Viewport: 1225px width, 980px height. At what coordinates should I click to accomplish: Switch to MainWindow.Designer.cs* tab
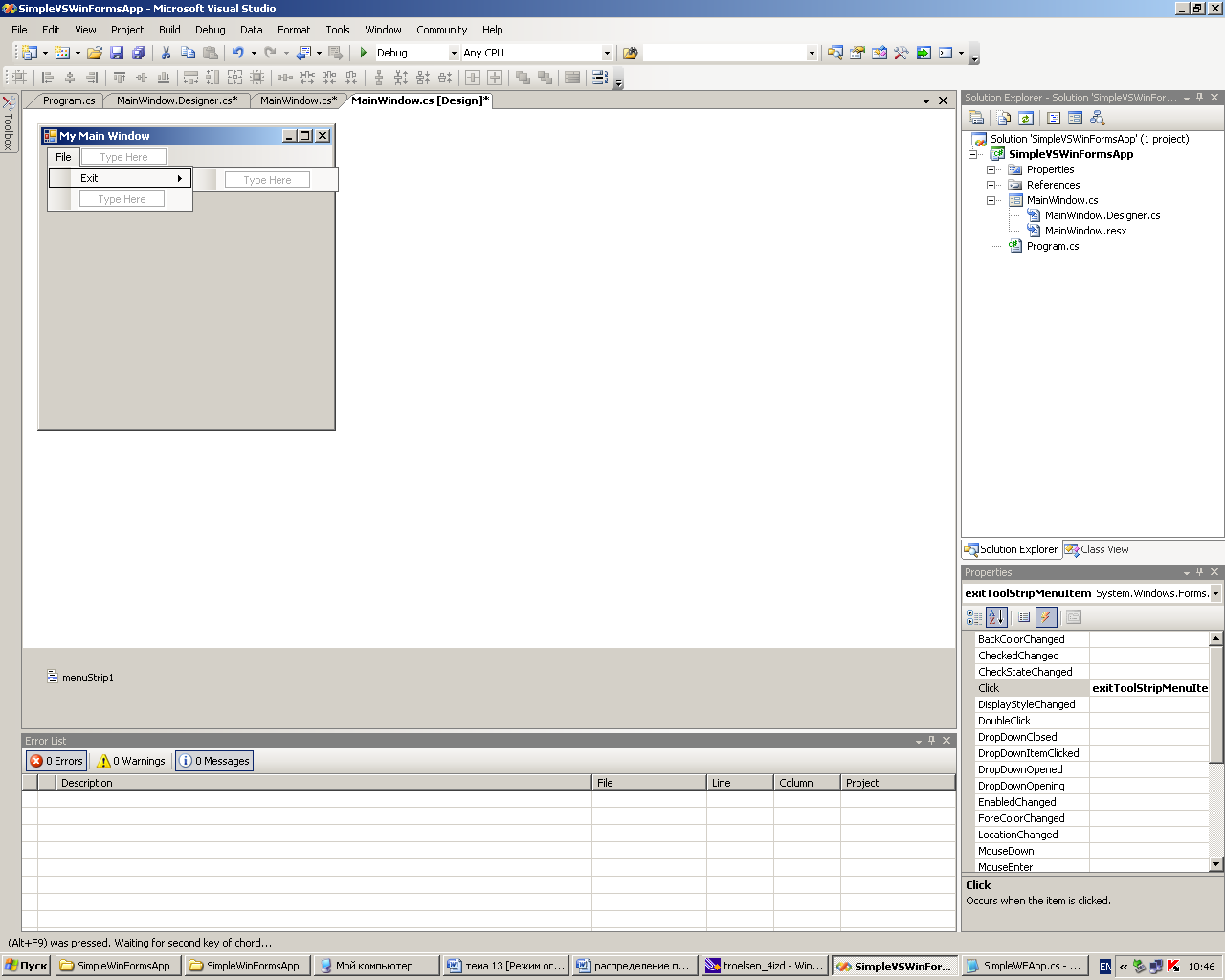click(177, 100)
